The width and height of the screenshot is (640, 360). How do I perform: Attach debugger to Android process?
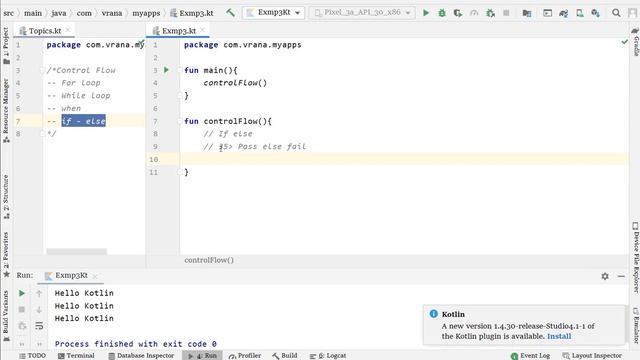[x=490, y=13]
